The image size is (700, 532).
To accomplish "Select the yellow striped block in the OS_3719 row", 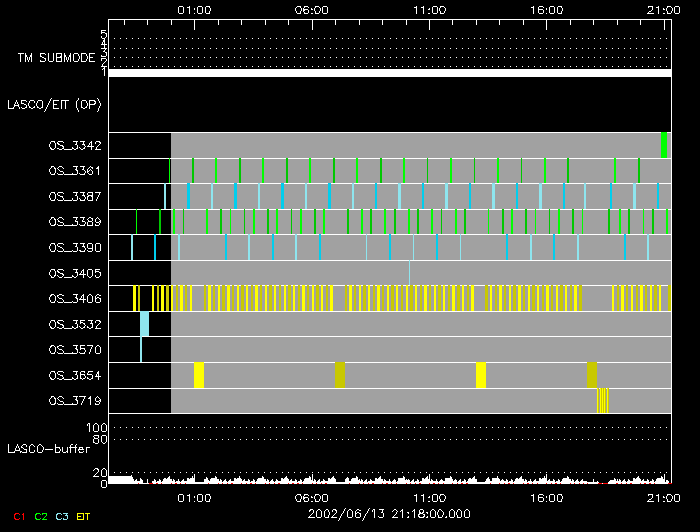I will (602, 401).
